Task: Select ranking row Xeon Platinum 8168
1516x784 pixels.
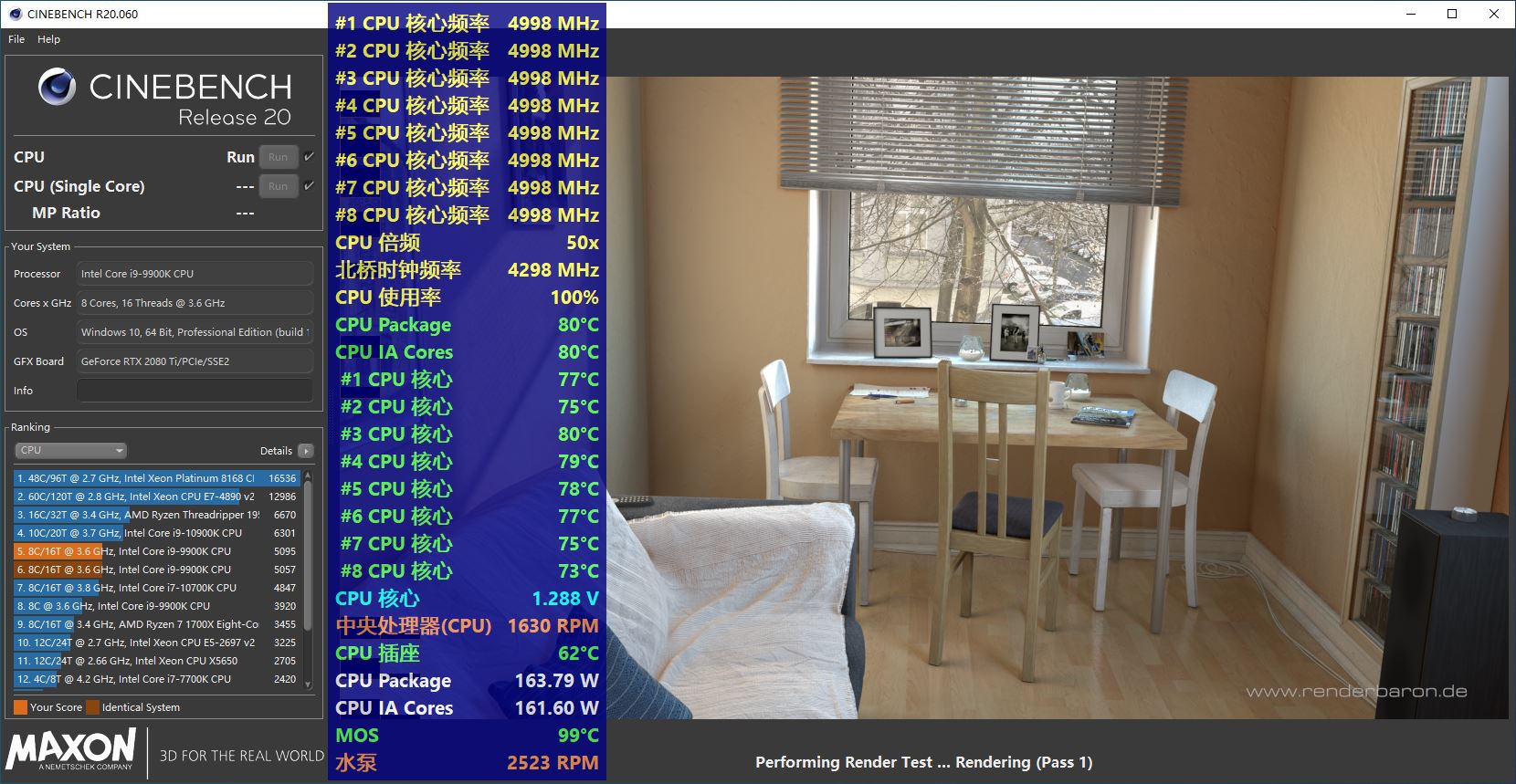Action: (156, 478)
